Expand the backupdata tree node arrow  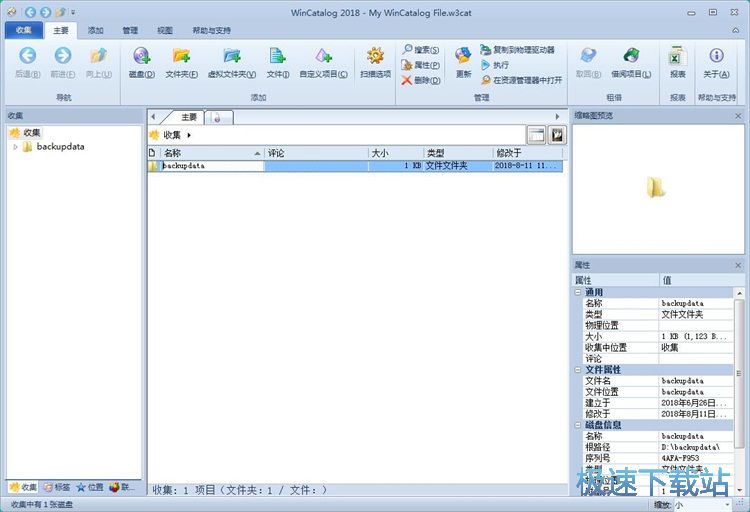[15, 147]
